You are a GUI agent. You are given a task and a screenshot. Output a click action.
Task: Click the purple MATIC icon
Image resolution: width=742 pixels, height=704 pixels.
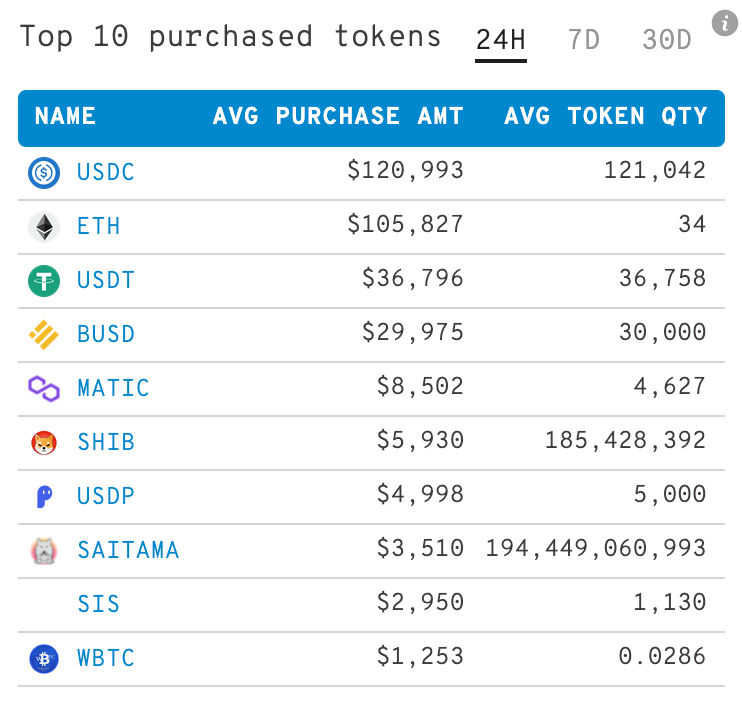[x=44, y=388]
